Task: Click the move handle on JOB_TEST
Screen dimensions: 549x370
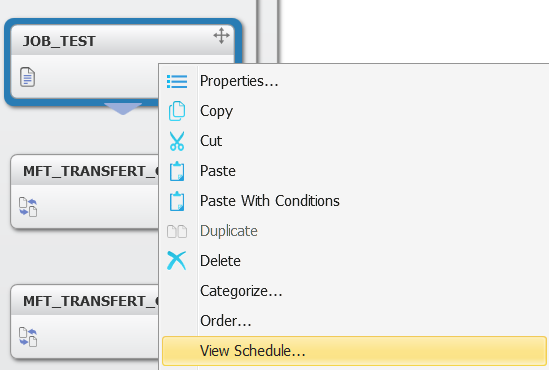Action: 222,36
